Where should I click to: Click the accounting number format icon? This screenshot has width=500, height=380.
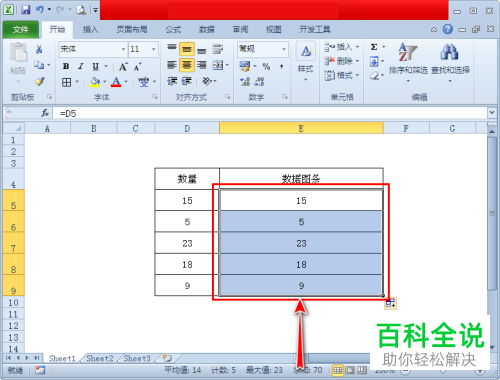(x=245, y=66)
